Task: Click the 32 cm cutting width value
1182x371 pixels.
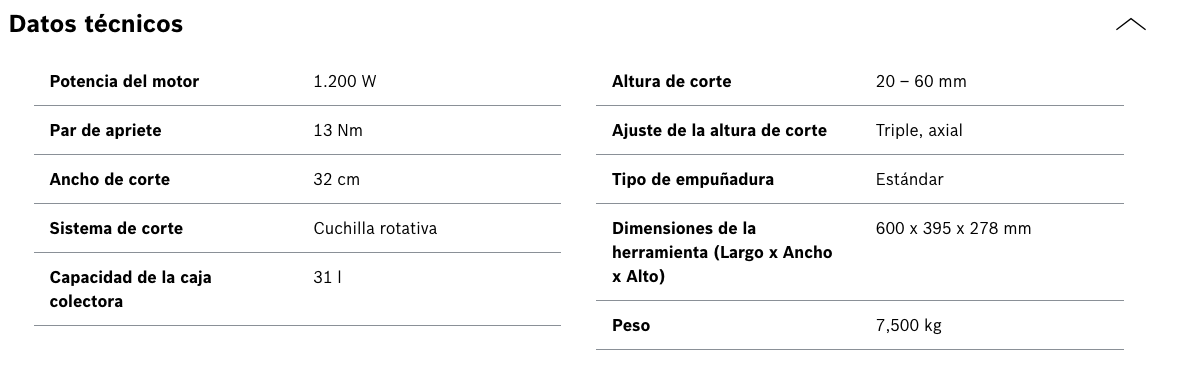Action: [x=336, y=179]
